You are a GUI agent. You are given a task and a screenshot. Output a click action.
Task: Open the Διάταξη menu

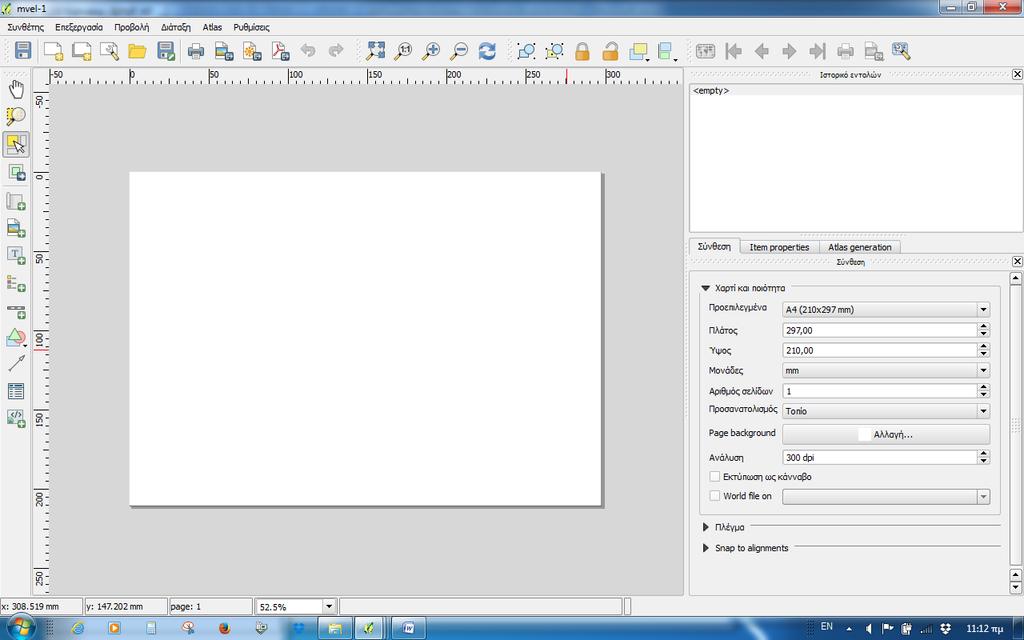pos(176,27)
